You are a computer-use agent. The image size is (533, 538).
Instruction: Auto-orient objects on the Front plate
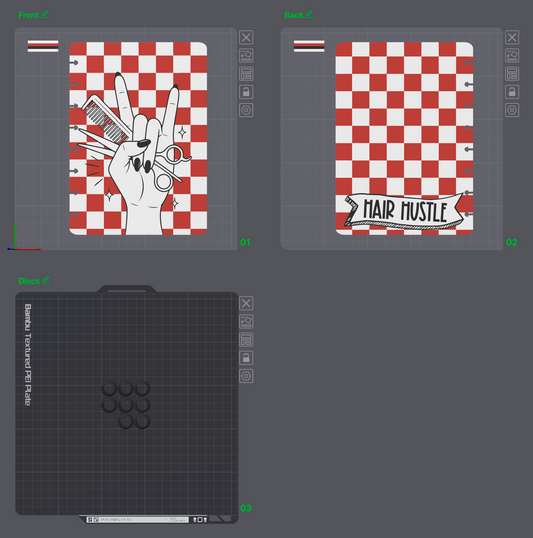[x=246, y=56]
